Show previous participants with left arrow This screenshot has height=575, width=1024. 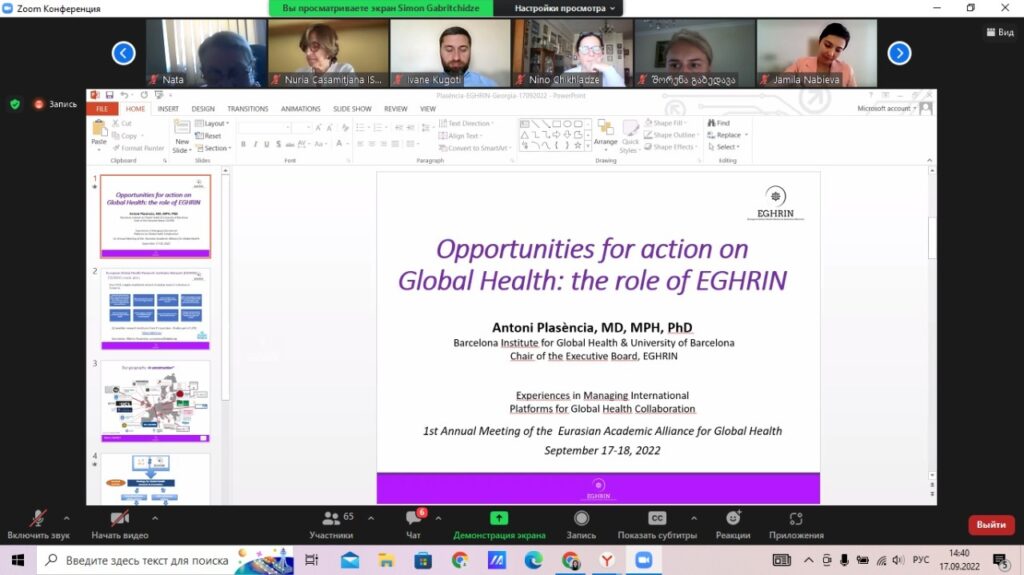coord(123,53)
